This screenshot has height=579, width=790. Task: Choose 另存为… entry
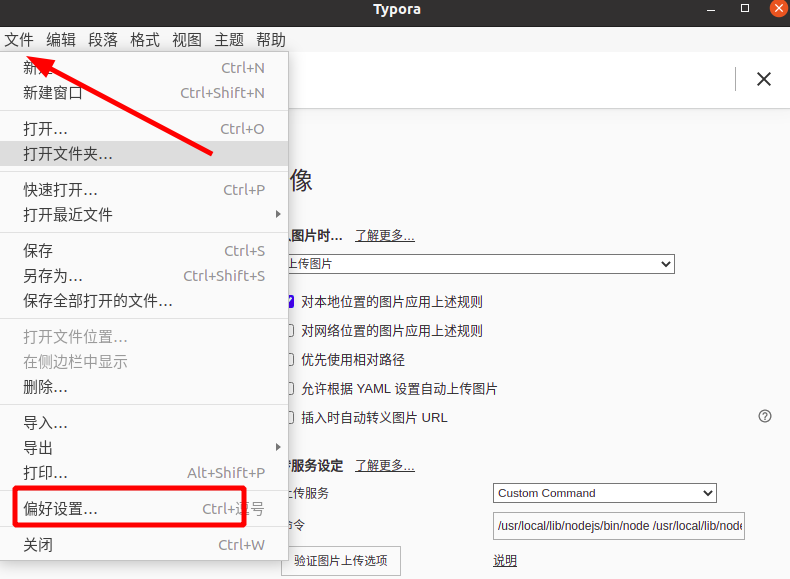[x=144, y=276]
